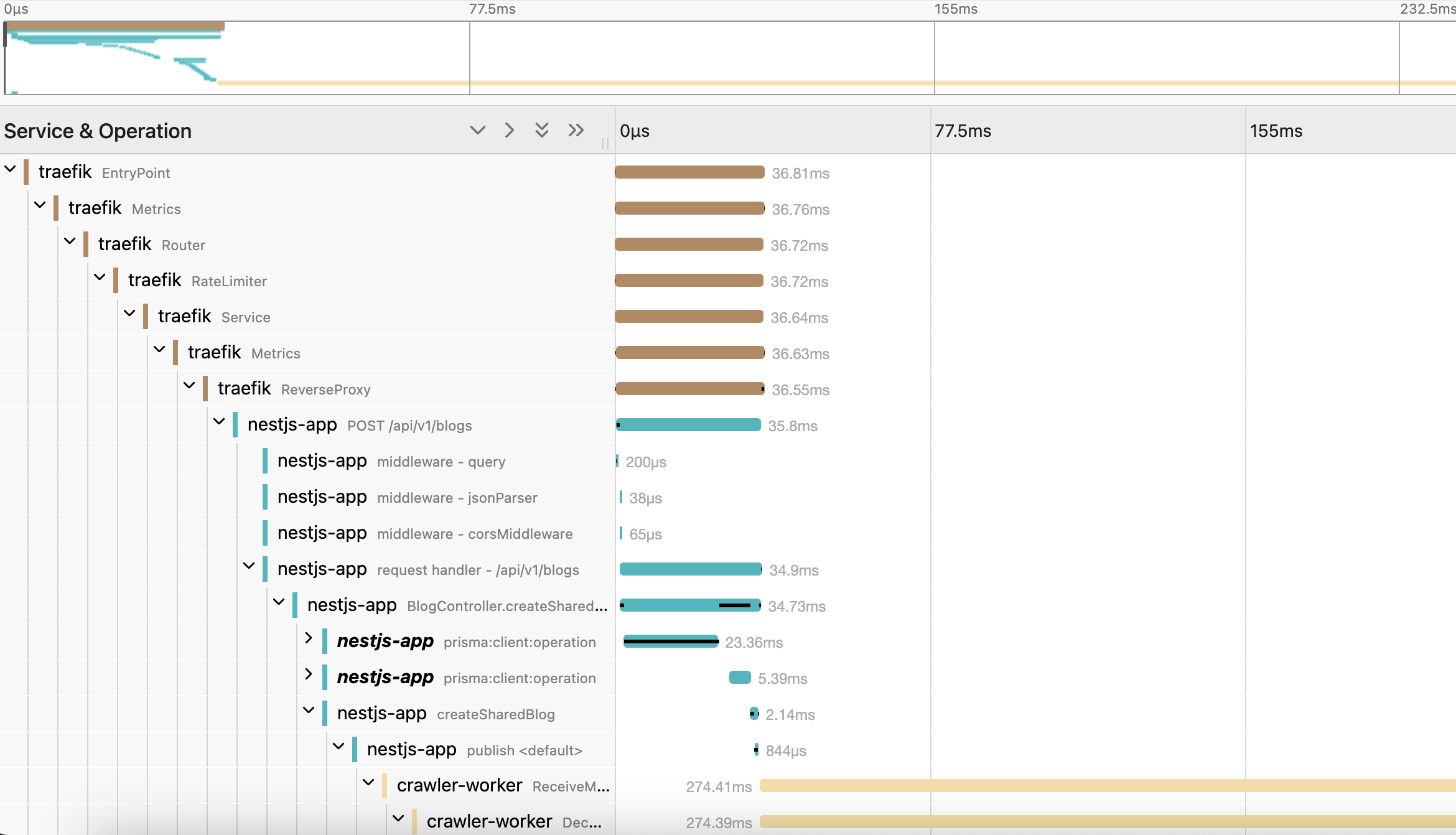Click the column resize divider handle
Image resolution: width=1456 pixels, height=835 pixels.
tap(605, 144)
